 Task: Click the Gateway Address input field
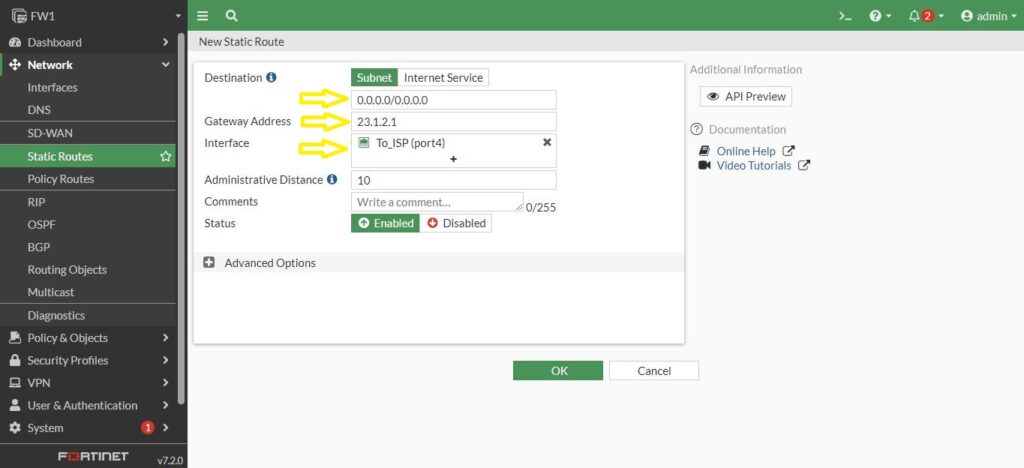(x=453, y=122)
